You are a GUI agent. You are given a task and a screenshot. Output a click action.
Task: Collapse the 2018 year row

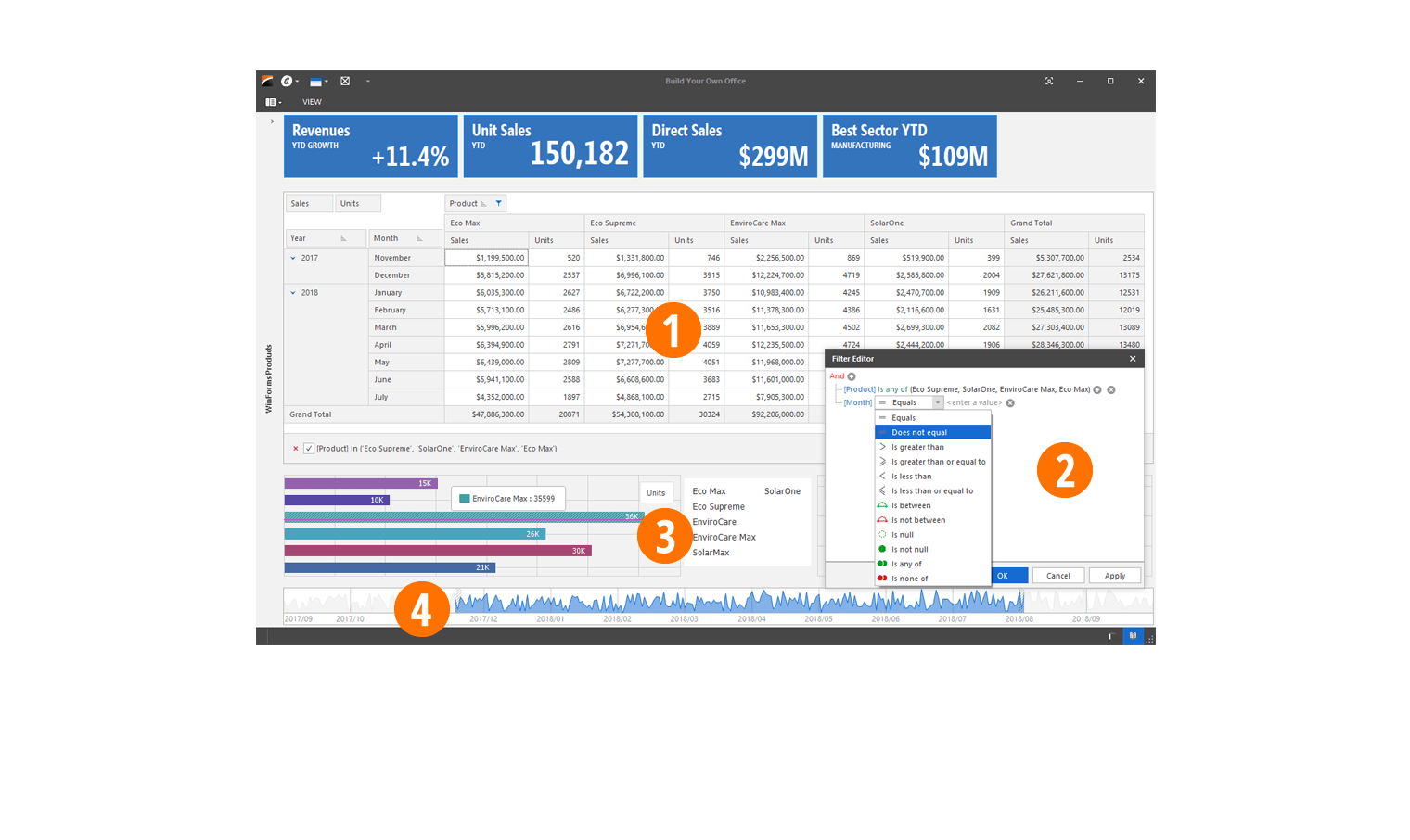293,293
